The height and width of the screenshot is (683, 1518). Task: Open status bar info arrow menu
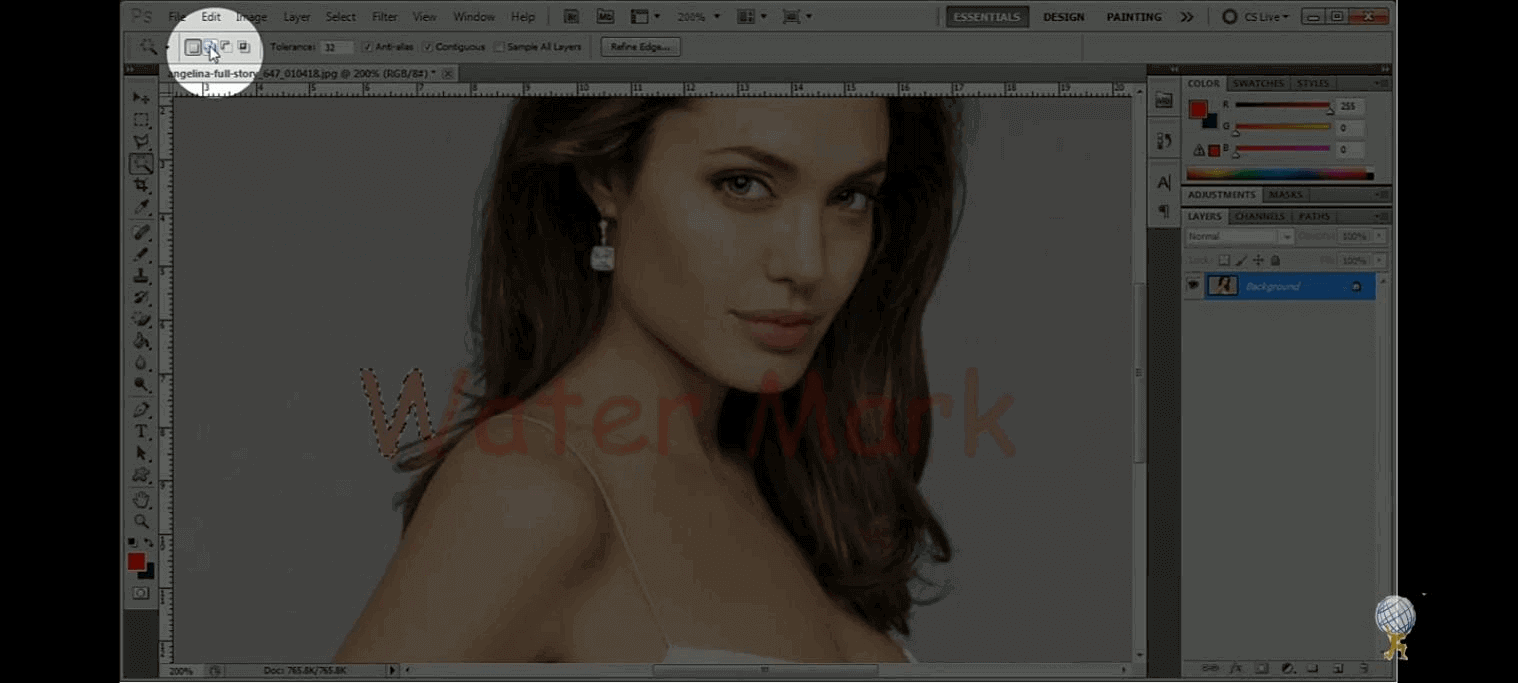[x=392, y=670]
